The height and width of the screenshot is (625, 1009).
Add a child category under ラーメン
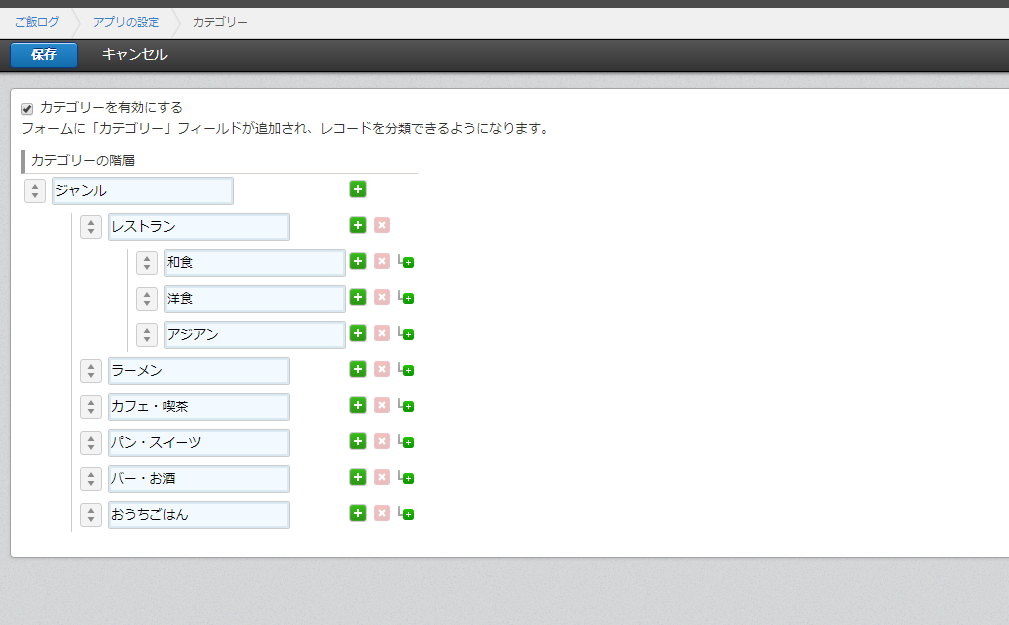click(406, 370)
